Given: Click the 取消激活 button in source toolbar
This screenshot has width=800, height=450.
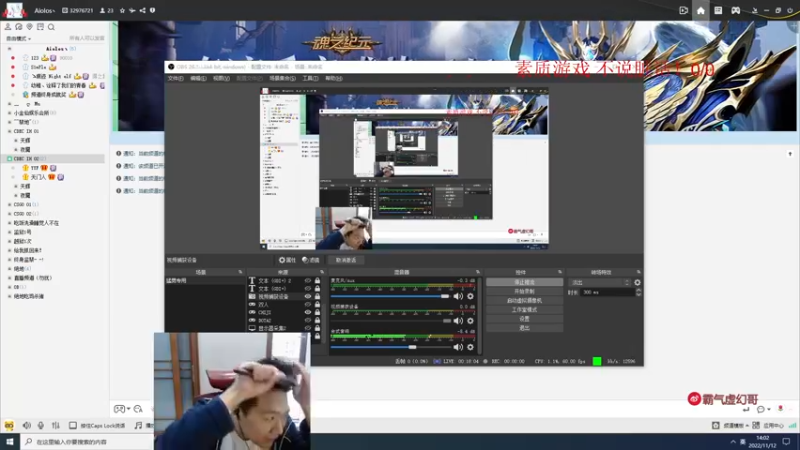Looking at the screenshot, I should pos(346,260).
